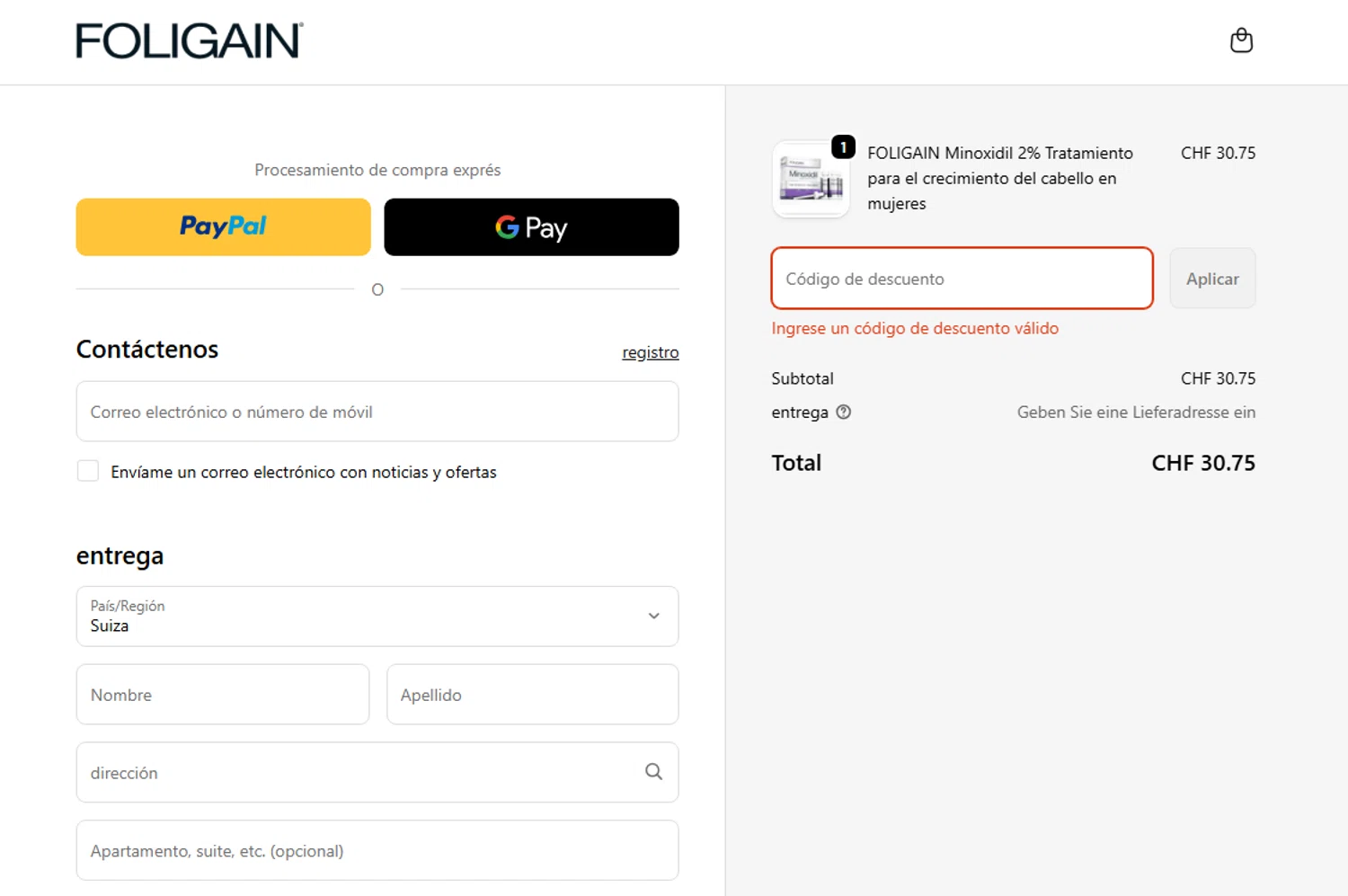Focus the Código de descuento field
The image size is (1348, 896).
click(x=962, y=279)
